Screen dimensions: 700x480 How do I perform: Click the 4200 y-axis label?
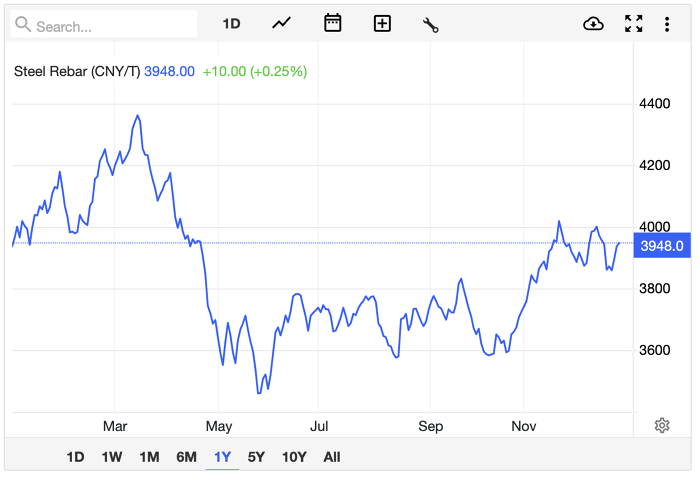654,165
